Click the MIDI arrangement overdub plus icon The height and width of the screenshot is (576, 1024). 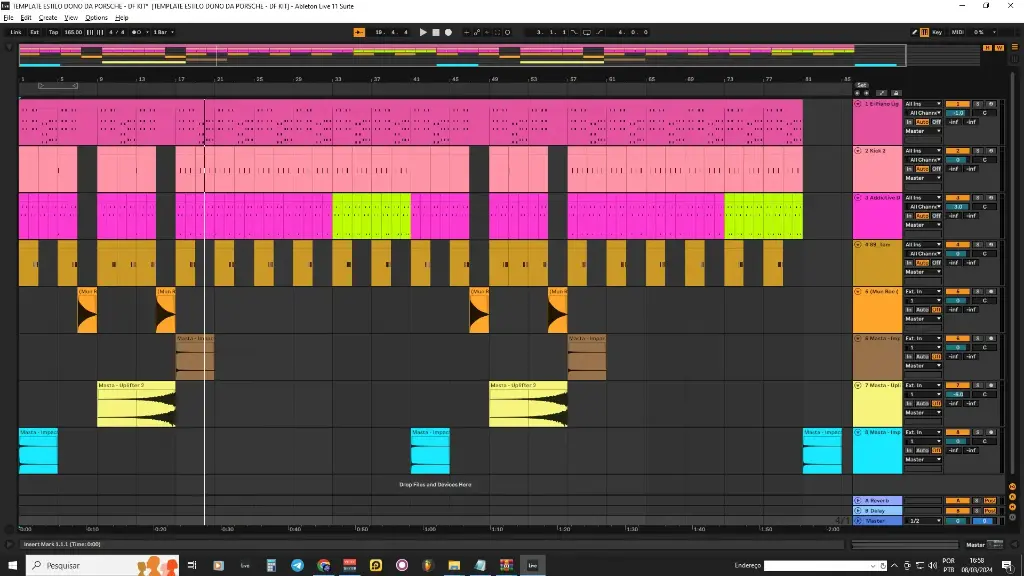[x=466, y=32]
